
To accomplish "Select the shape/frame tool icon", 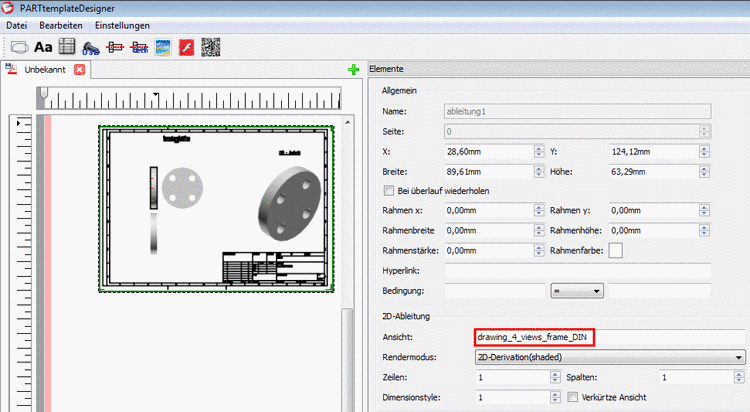I will tap(20, 47).
